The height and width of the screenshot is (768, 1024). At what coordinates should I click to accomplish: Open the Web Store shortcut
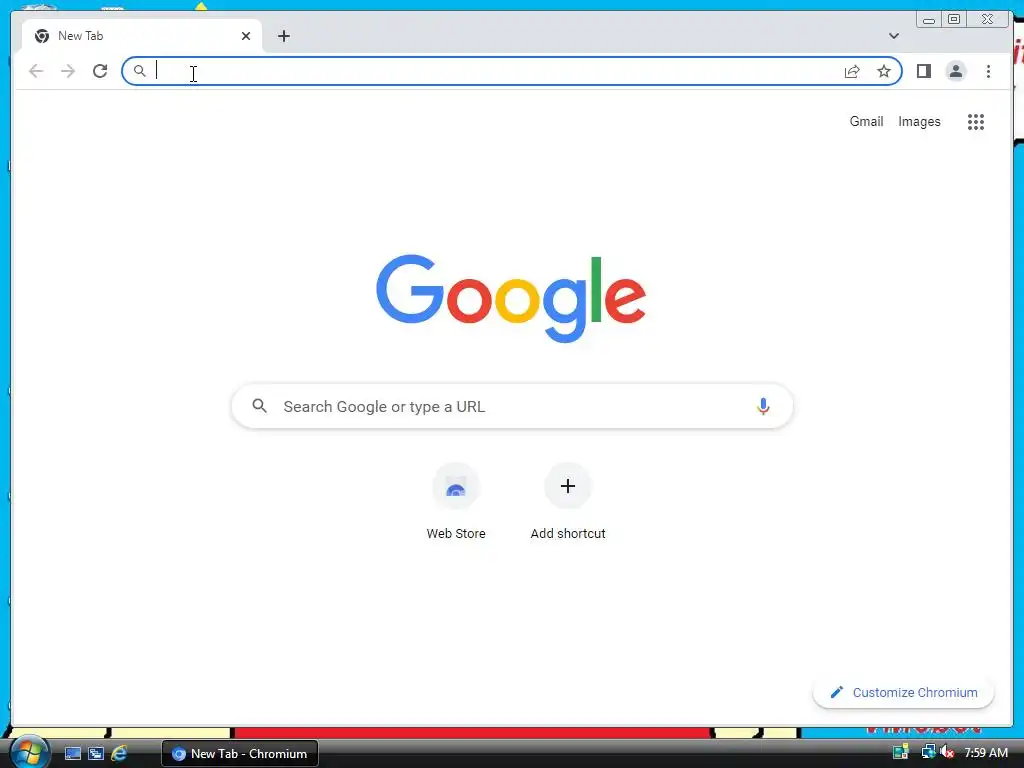[456, 502]
